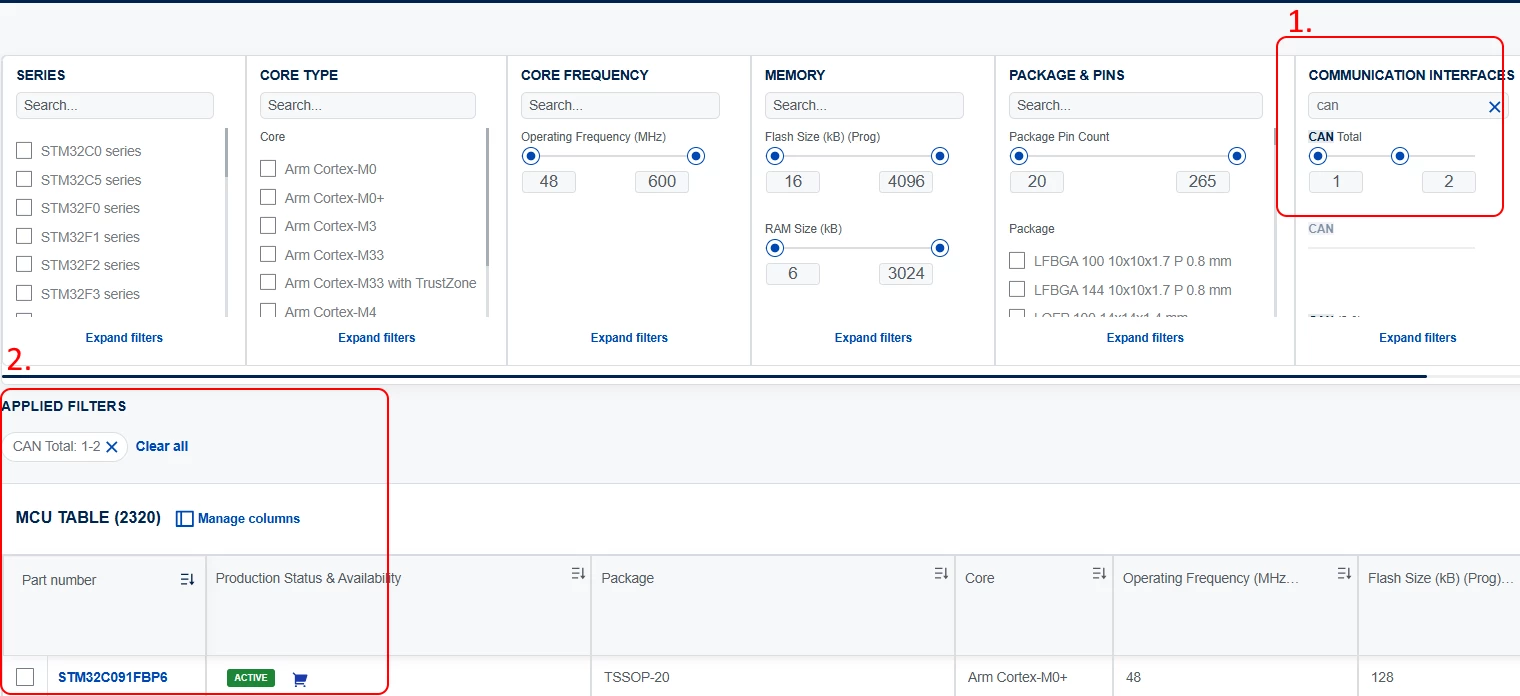Click the CAN Total maximum box 2
This screenshot has width=1520, height=696.
[1449, 182]
